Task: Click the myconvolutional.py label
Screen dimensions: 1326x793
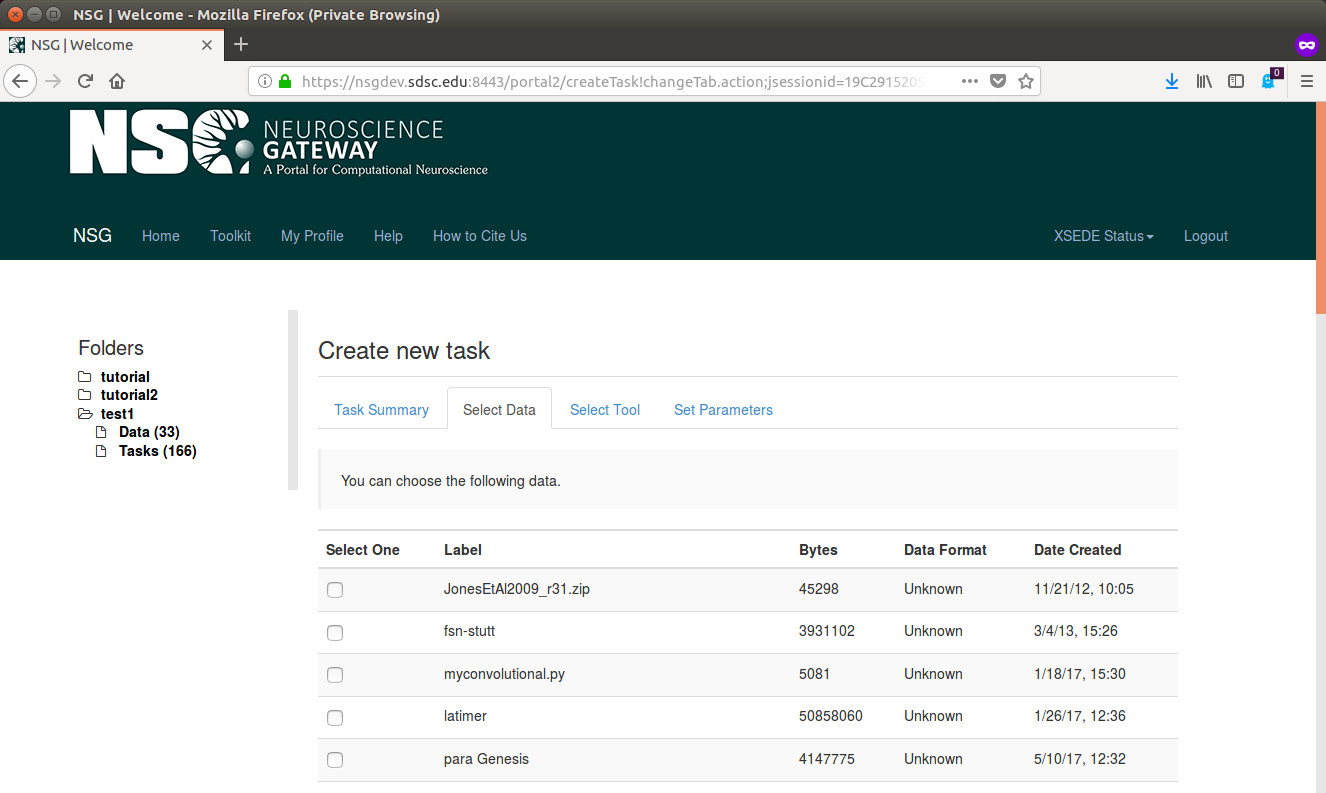Action: (504, 674)
